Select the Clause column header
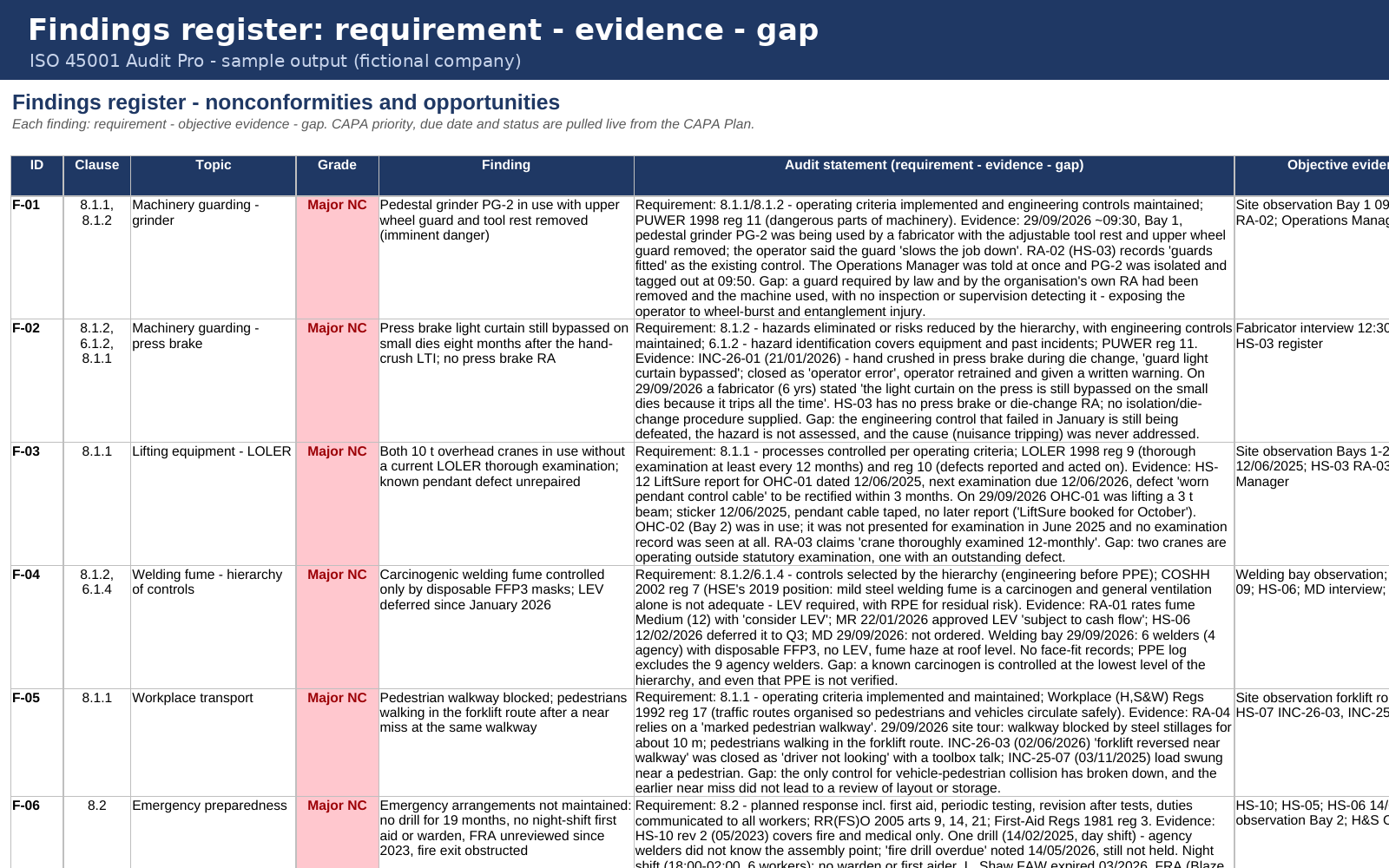The width and height of the screenshot is (1389, 868). coord(97,175)
